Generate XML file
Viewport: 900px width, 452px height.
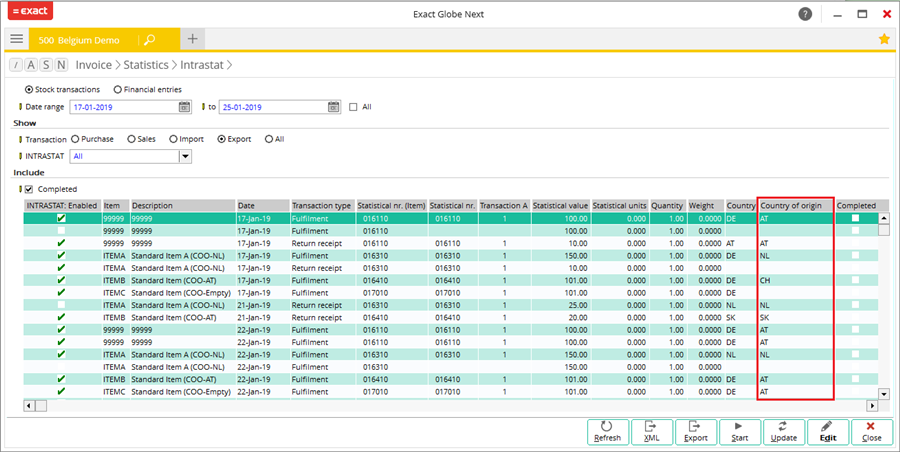[x=651, y=432]
